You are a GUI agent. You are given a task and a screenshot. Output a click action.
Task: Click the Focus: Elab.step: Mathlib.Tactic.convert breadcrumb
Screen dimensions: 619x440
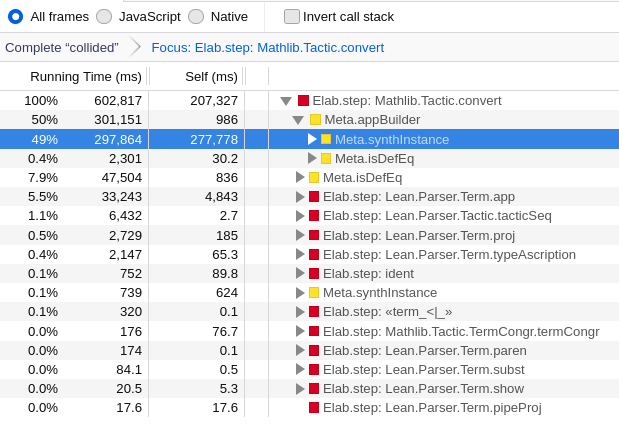tap(268, 48)
